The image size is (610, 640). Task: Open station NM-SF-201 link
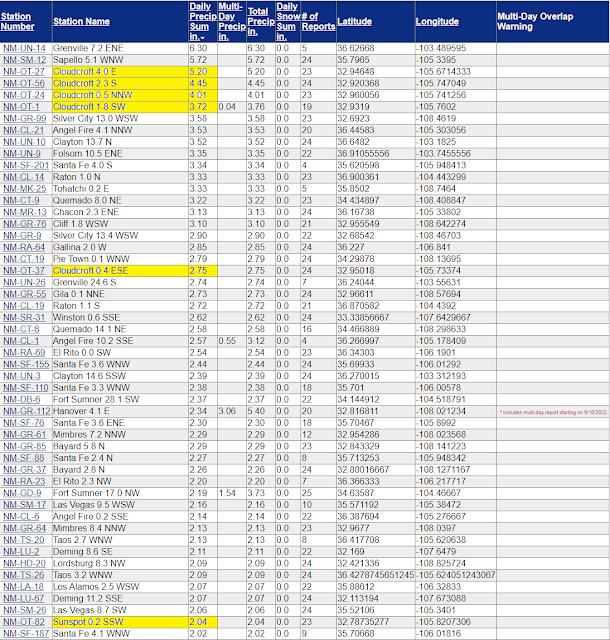pyautogui.click(x=26, y=165)
